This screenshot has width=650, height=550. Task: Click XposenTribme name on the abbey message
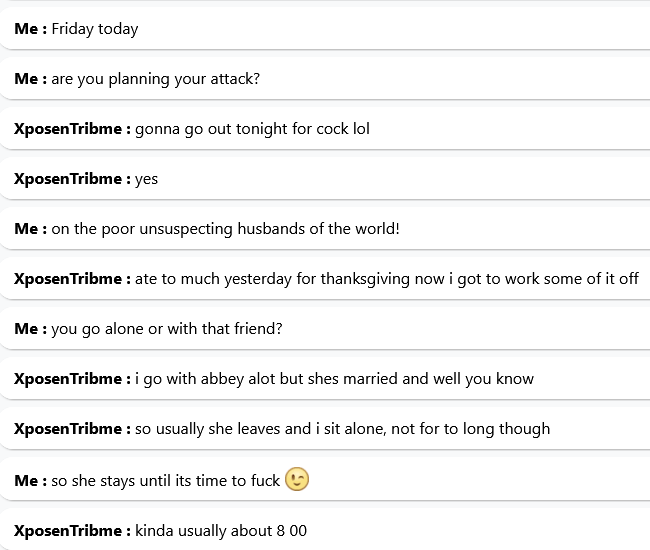tap(72, 379)
